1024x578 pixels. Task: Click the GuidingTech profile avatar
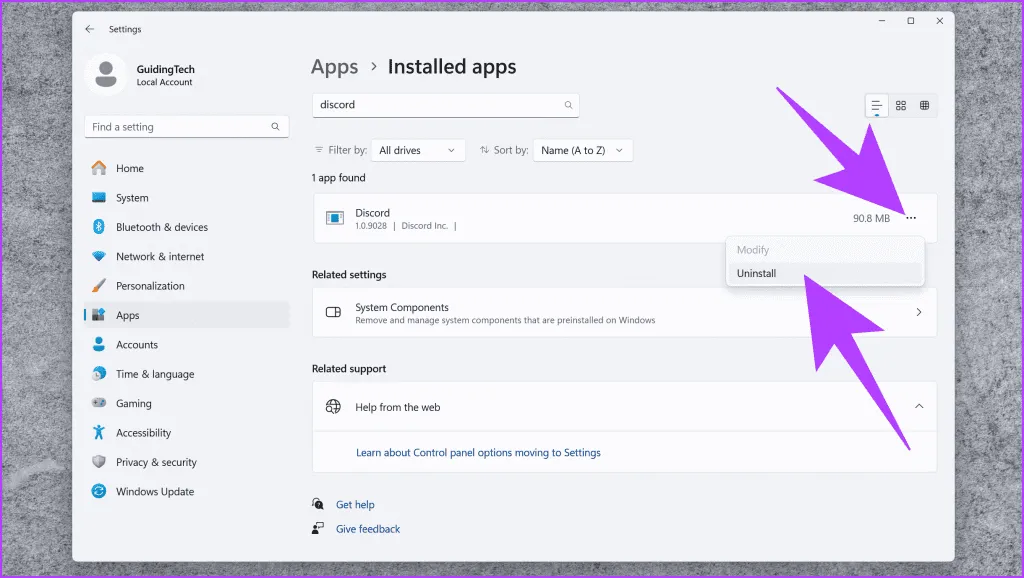(106, 75)
